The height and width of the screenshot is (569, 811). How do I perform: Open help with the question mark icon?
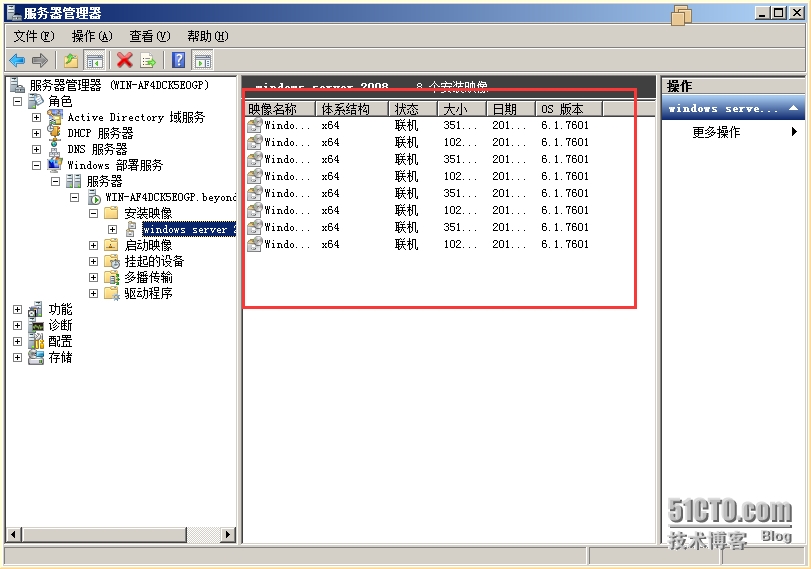[x=178, y=61]
